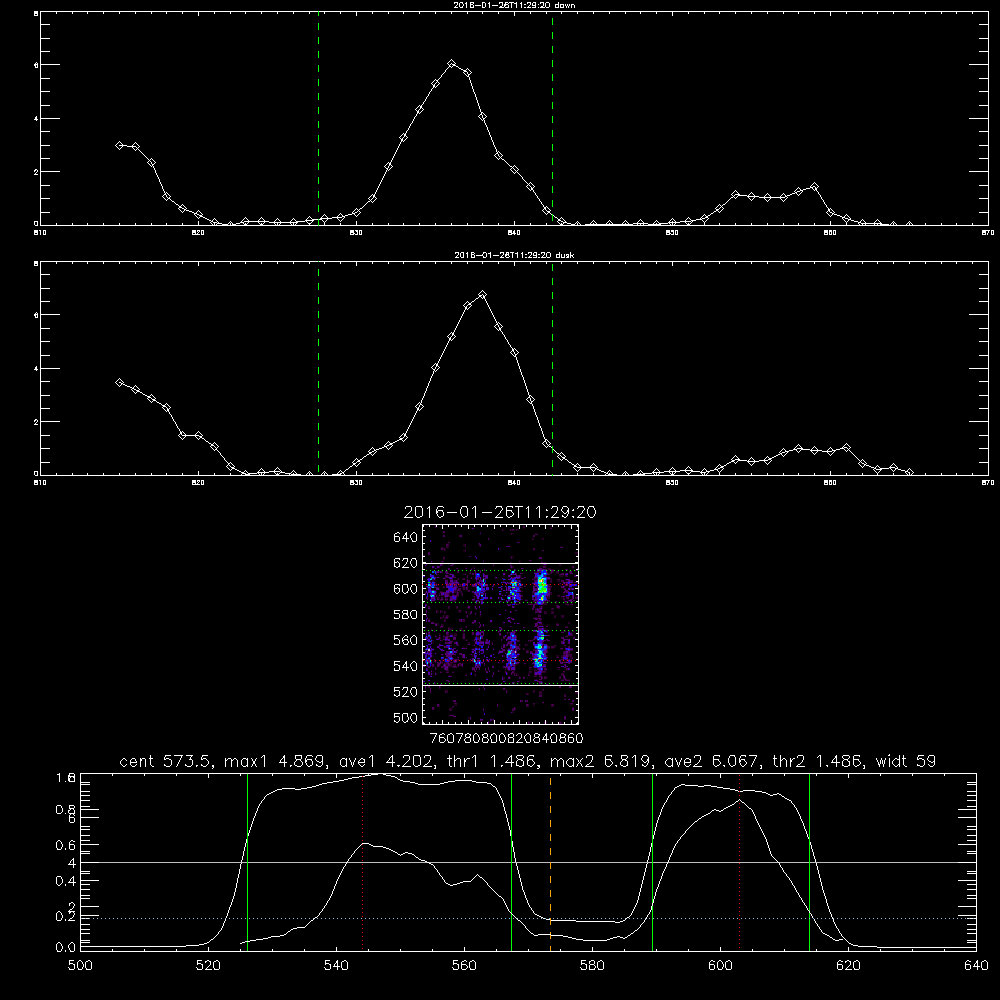Click the y-axis label 0.6 on bottom plot
This screenshot has height=1000, width=1000.
click(66, 845)
